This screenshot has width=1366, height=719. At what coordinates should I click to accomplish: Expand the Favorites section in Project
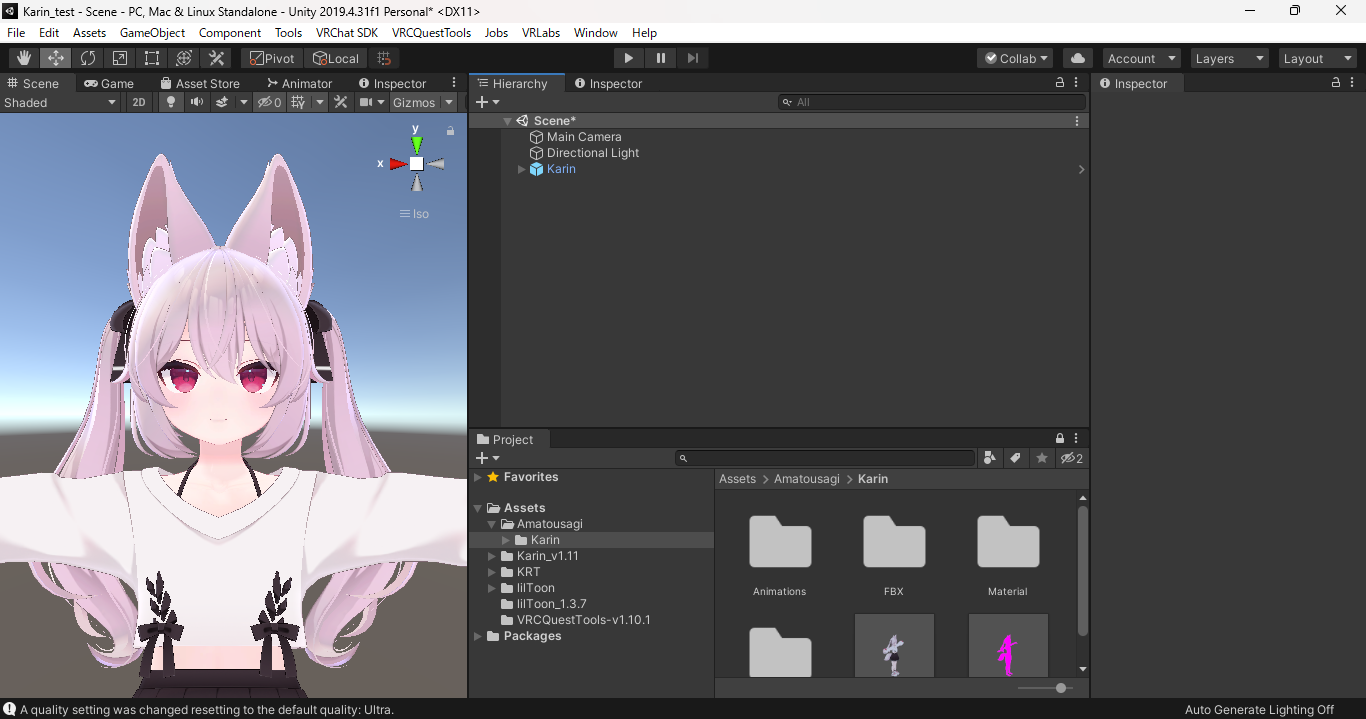pyautogui.click(x=478, y=477)
